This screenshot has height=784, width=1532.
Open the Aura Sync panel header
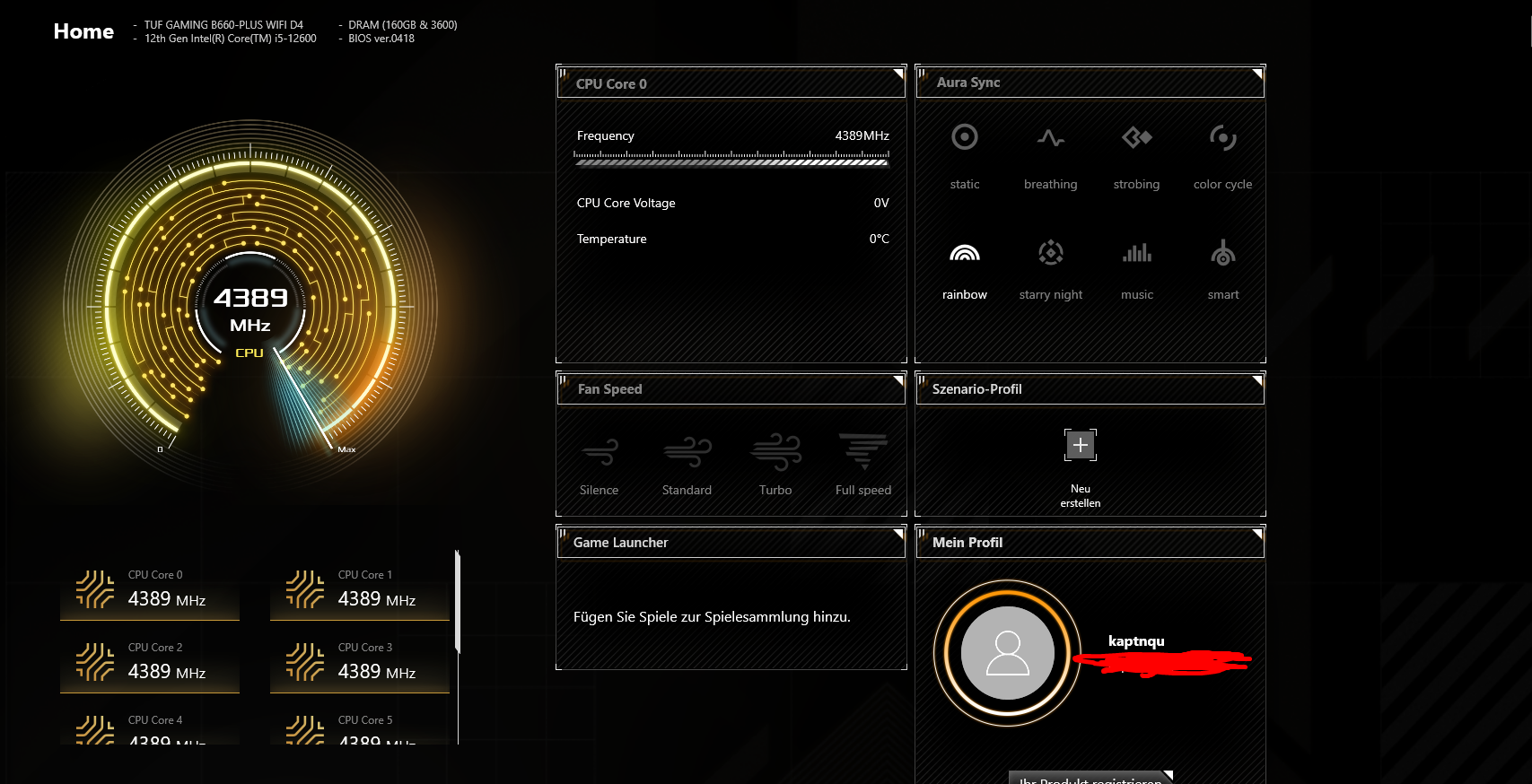pyautogui.click(x=1090, y=83)
